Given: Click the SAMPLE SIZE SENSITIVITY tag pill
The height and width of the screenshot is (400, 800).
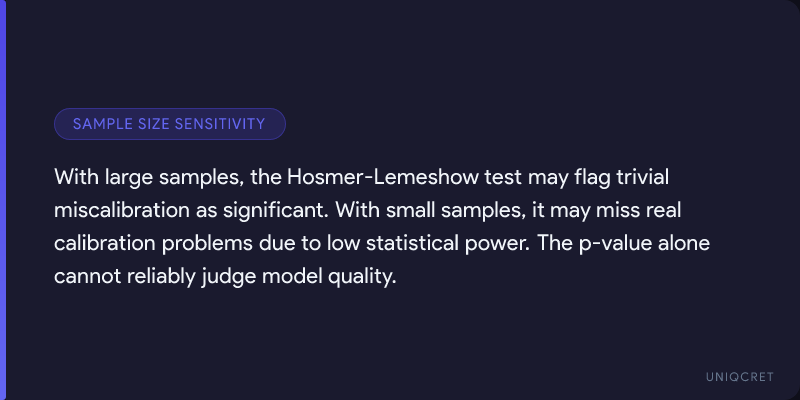Looking at the screenshot, I should pos(170,124).
